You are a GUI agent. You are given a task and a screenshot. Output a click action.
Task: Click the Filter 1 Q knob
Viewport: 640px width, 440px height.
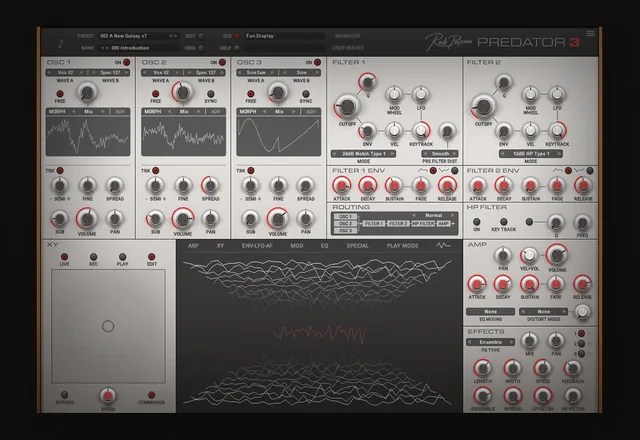coord(367,82)
